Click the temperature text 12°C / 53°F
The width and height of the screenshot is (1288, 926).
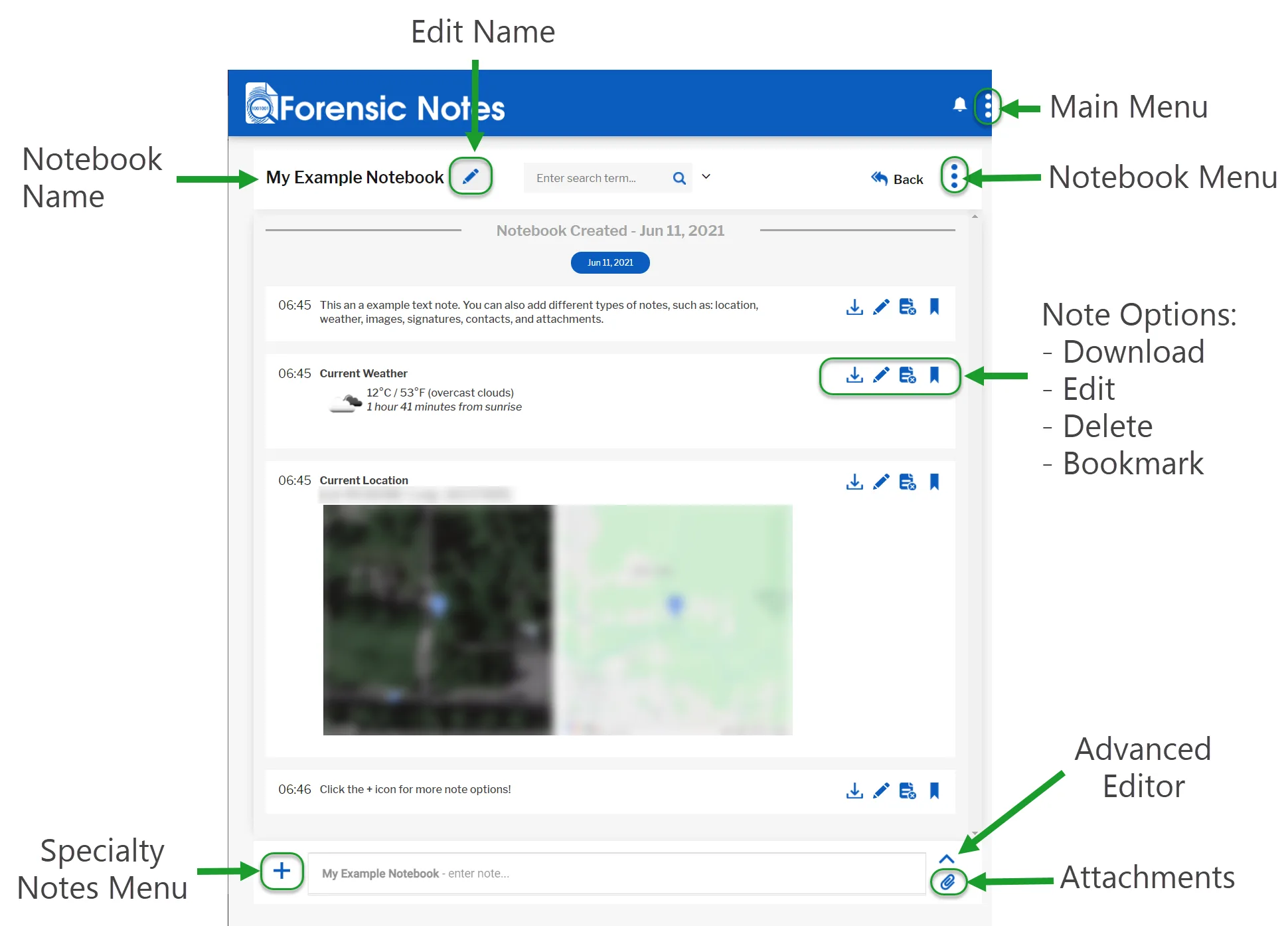tap(396, 393)
